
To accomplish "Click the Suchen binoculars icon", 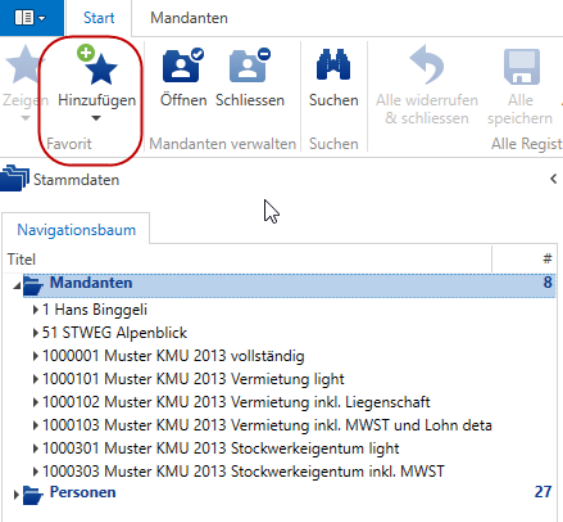I will (333, 64).
